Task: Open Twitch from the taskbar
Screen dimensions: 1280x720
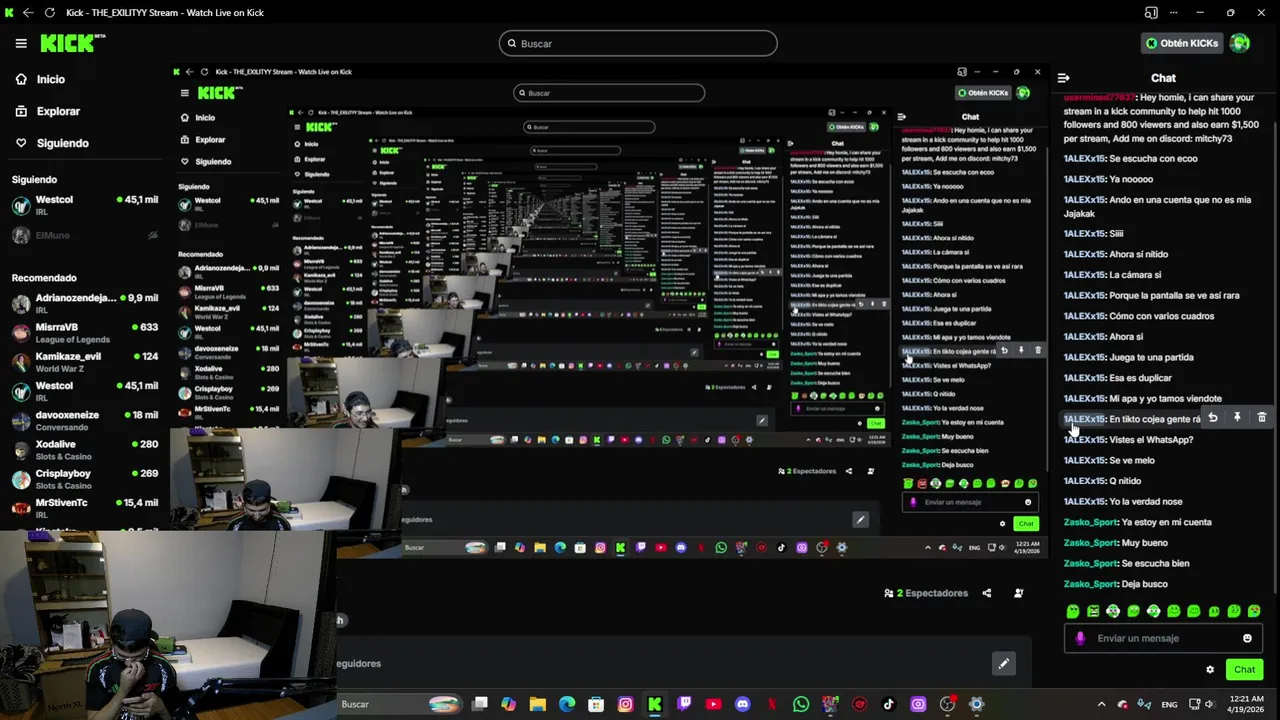Action: point(684,704)
